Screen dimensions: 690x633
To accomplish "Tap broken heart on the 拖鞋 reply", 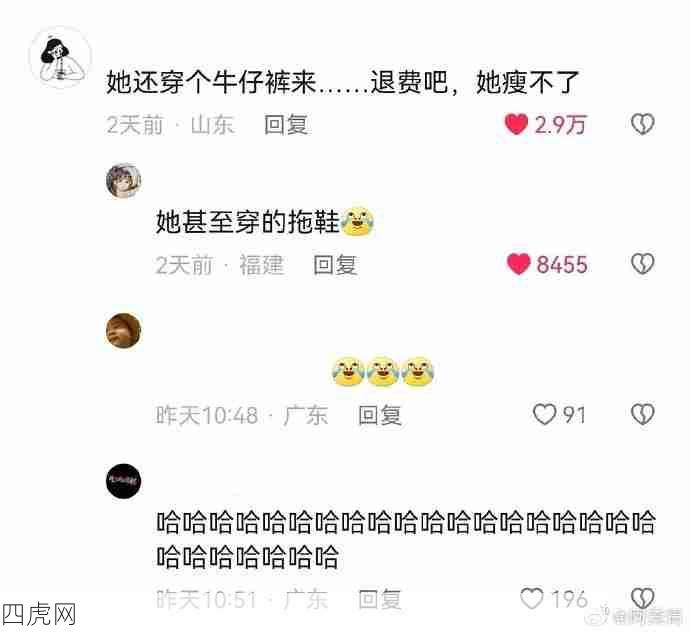I will (x=643, y=264).
